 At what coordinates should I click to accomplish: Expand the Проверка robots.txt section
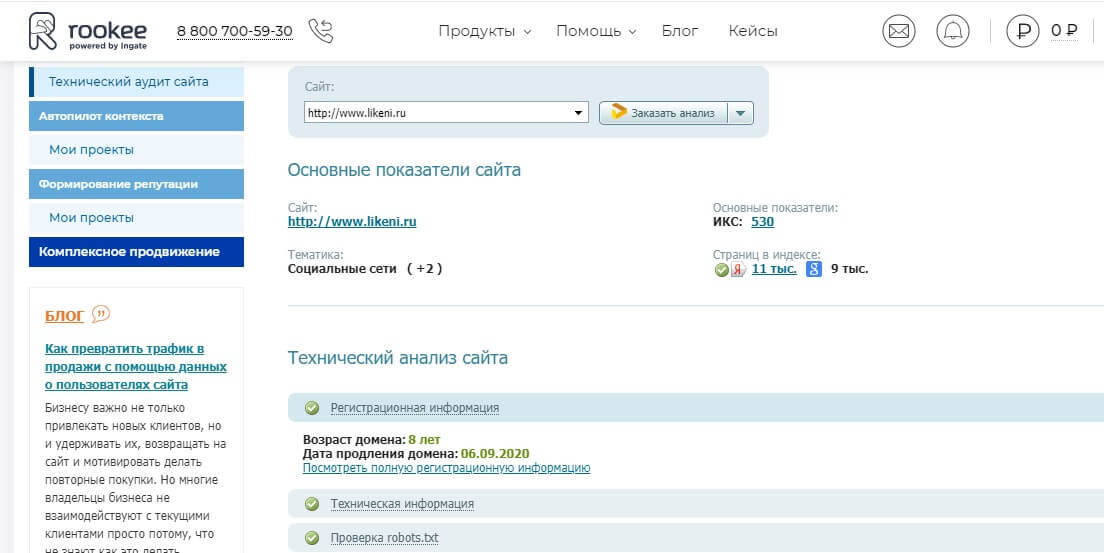(384, 538)
